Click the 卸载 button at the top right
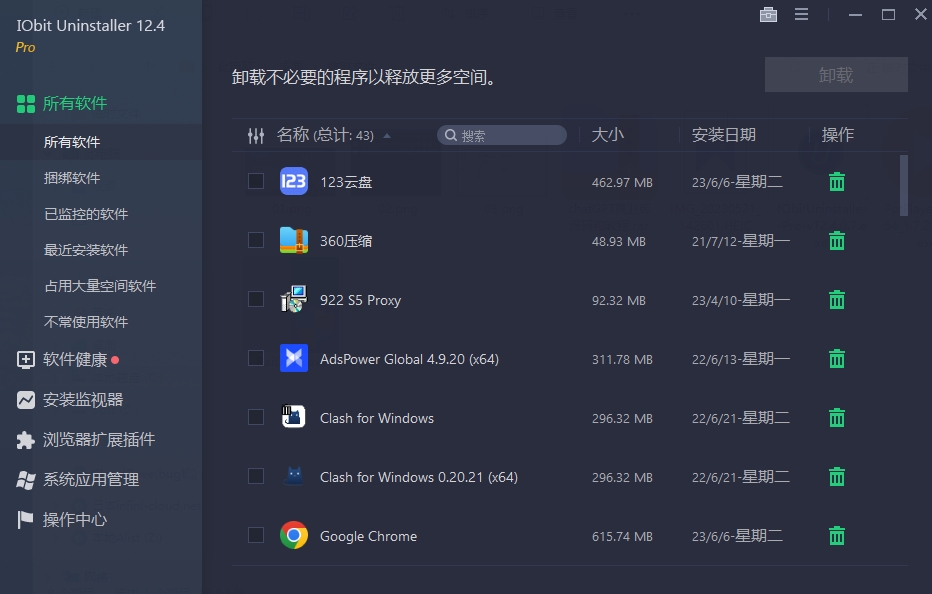 click(x=836, y=74)
